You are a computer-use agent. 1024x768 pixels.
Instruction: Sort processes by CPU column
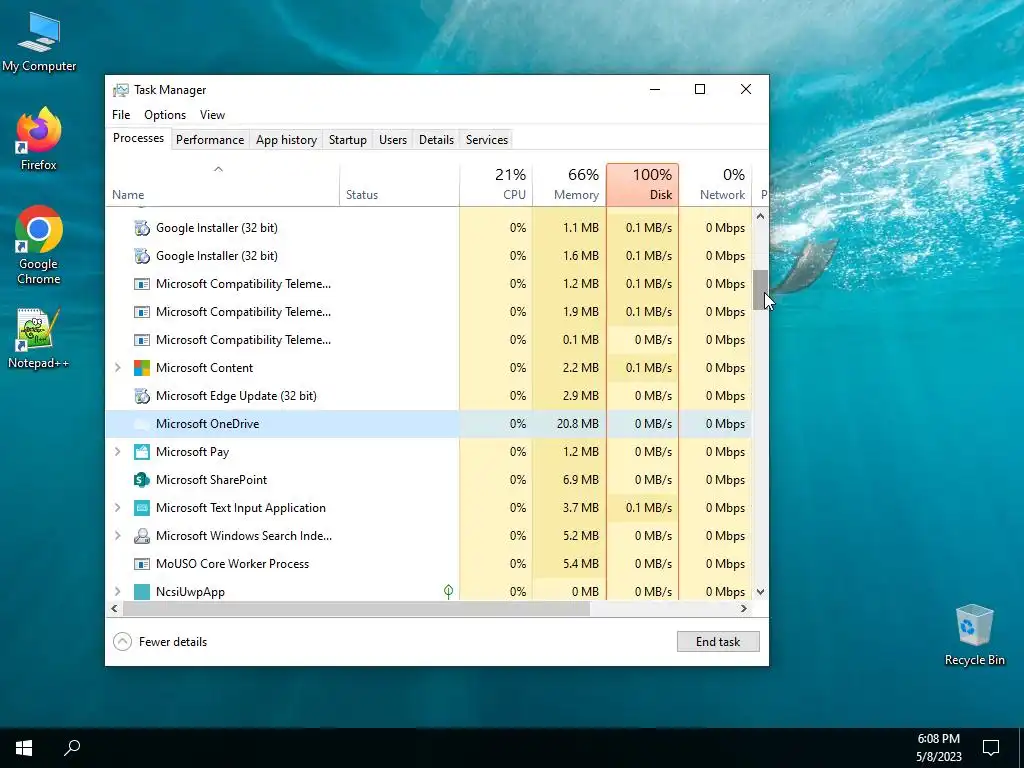click(x=496, y=185)
